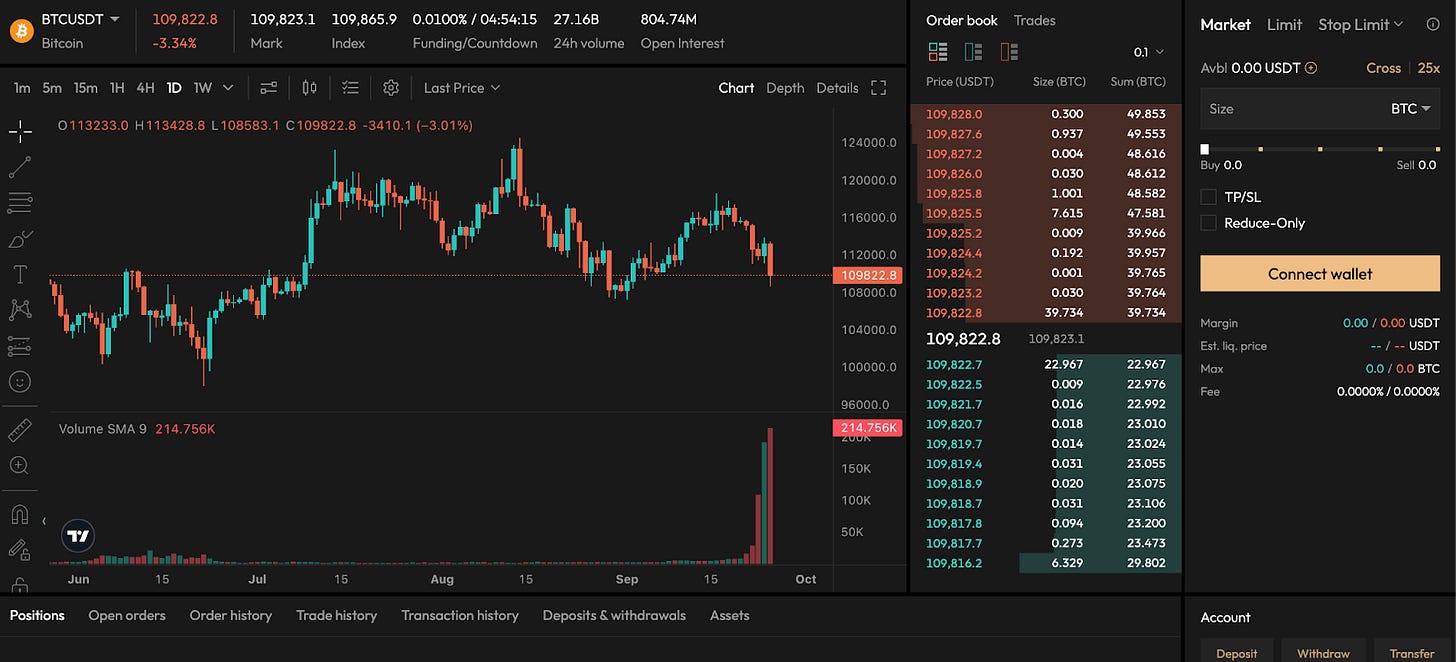Select the brush drawing tool
Viewport: 1456px width, 662px height.
coord(20,239)
